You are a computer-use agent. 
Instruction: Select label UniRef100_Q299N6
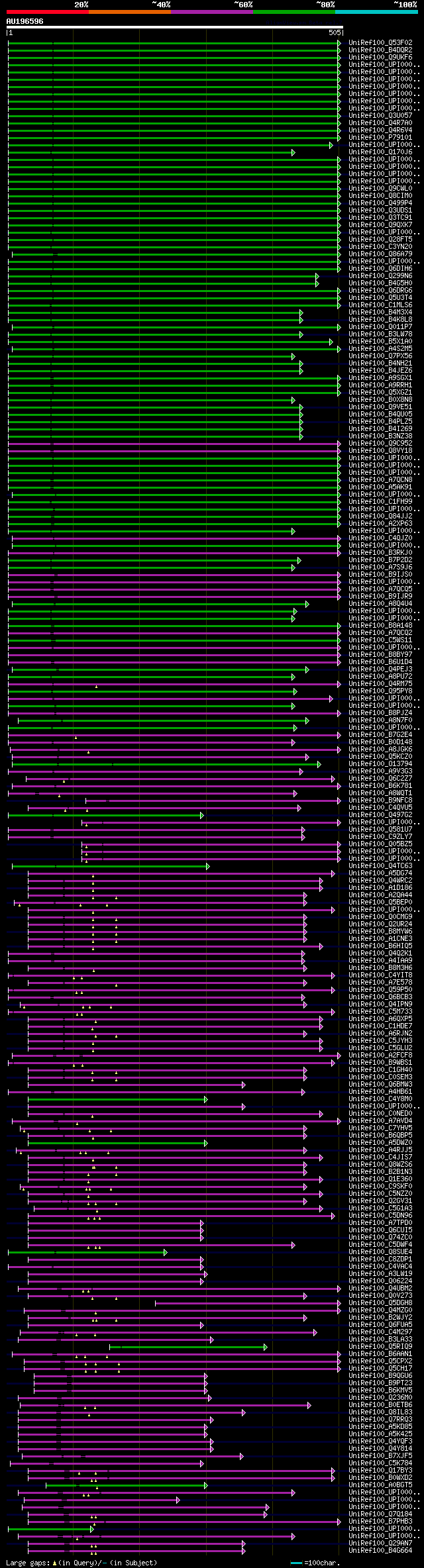click(x=380, y=276)
